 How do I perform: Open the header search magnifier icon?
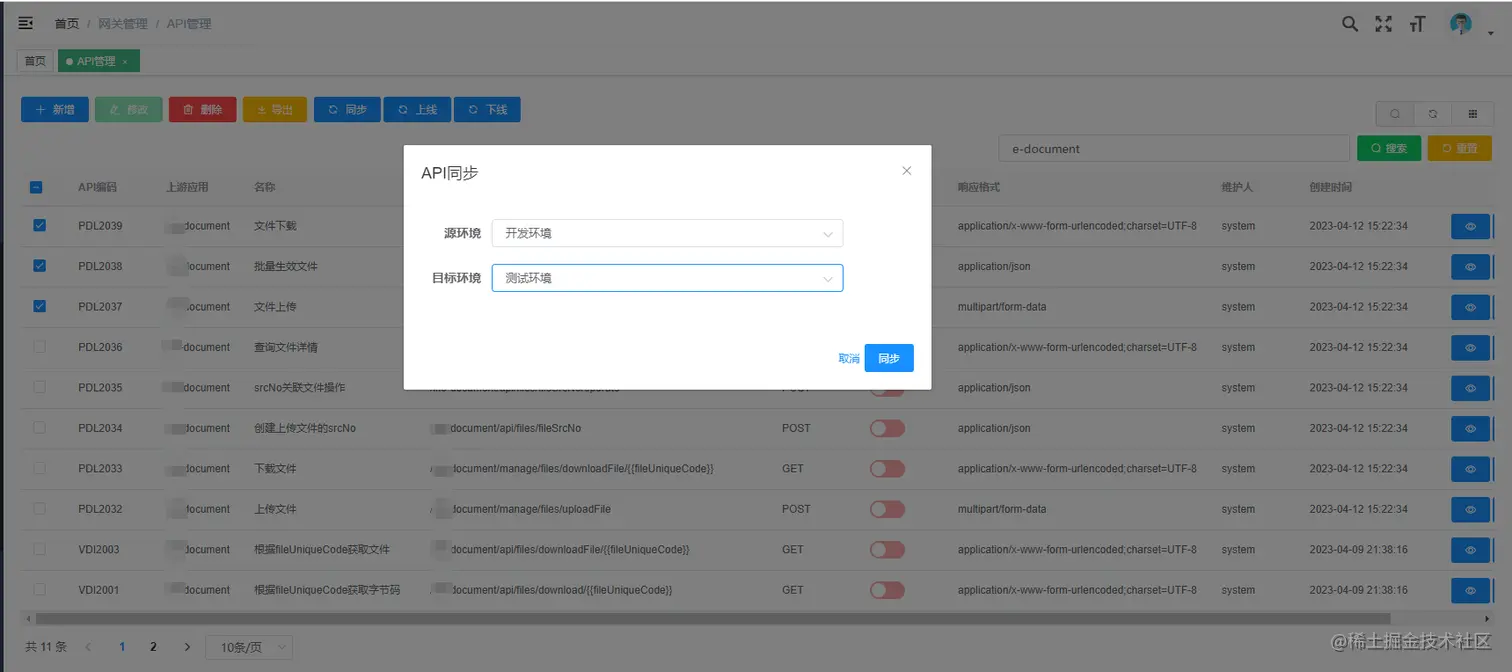pos(1349,24)
